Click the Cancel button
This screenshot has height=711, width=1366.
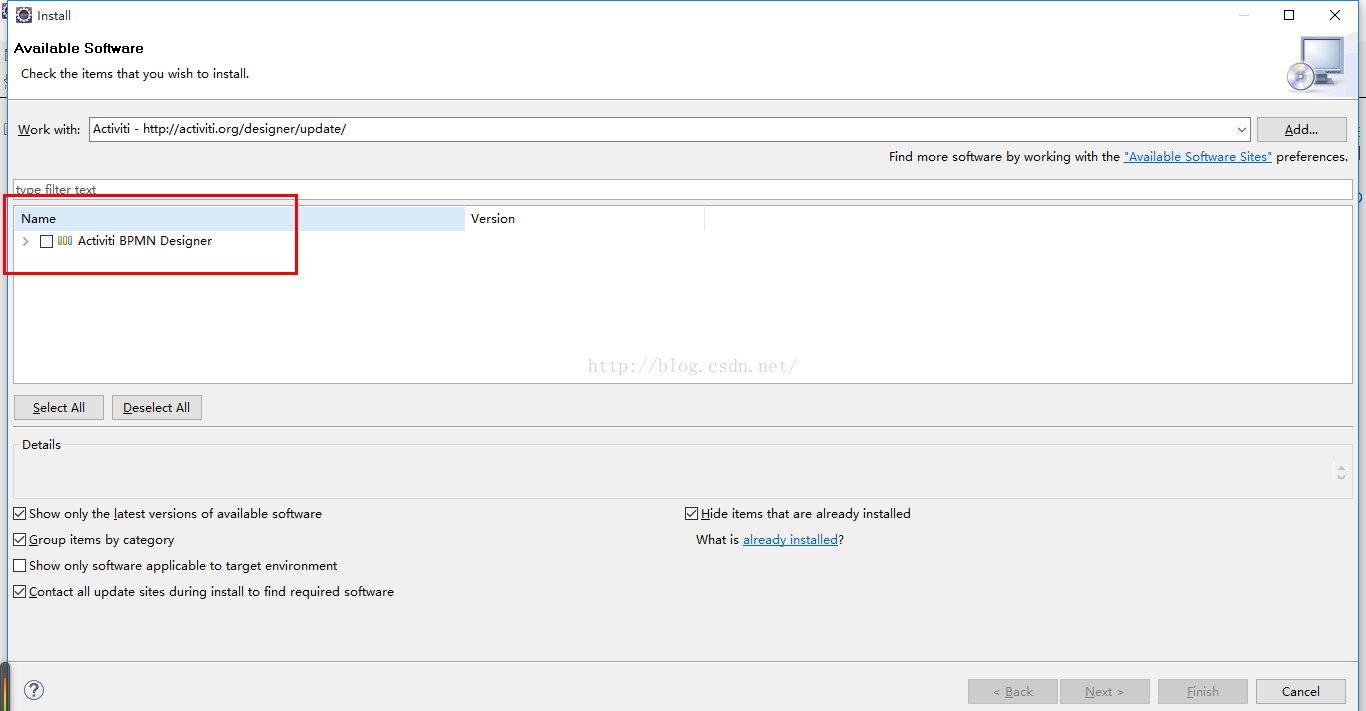click(1301, 691)
